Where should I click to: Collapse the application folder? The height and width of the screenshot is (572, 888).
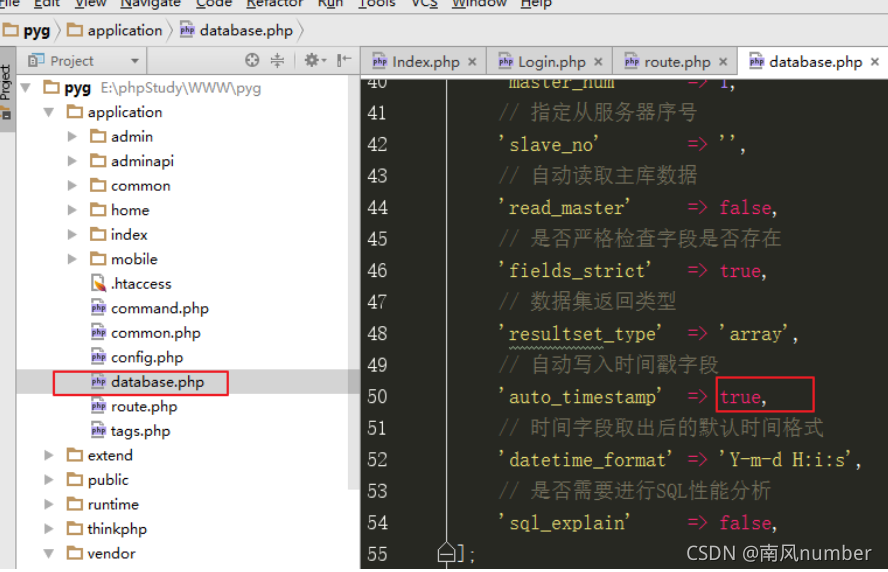point(49,112)
